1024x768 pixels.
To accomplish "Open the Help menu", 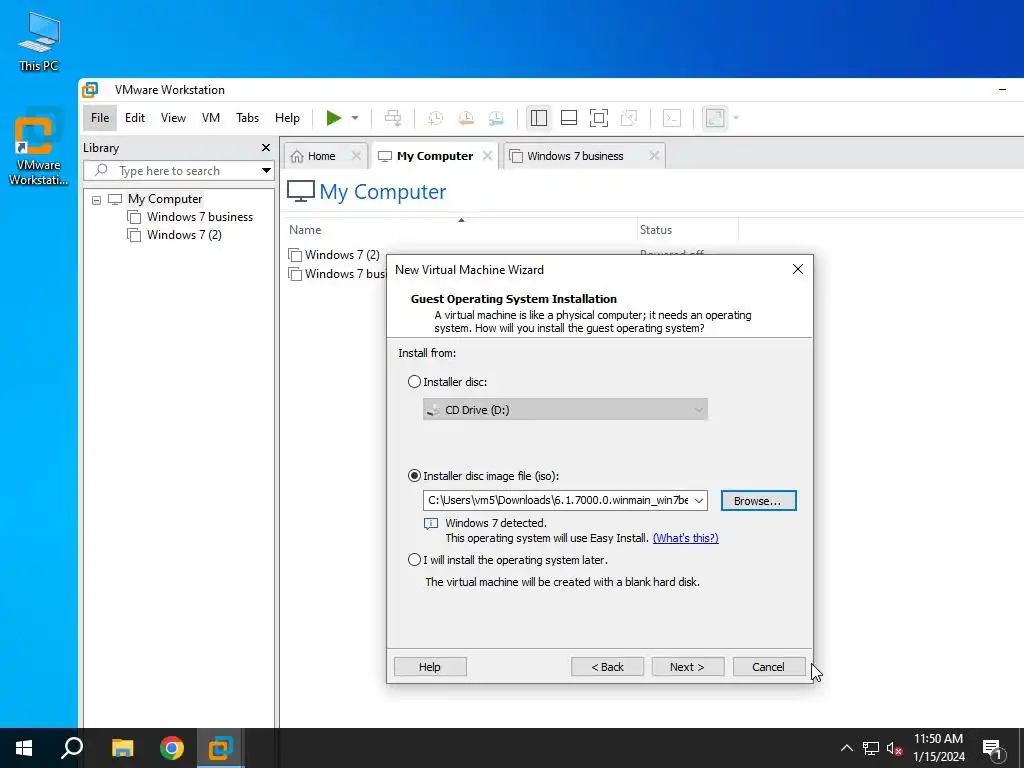I will 287,118.
